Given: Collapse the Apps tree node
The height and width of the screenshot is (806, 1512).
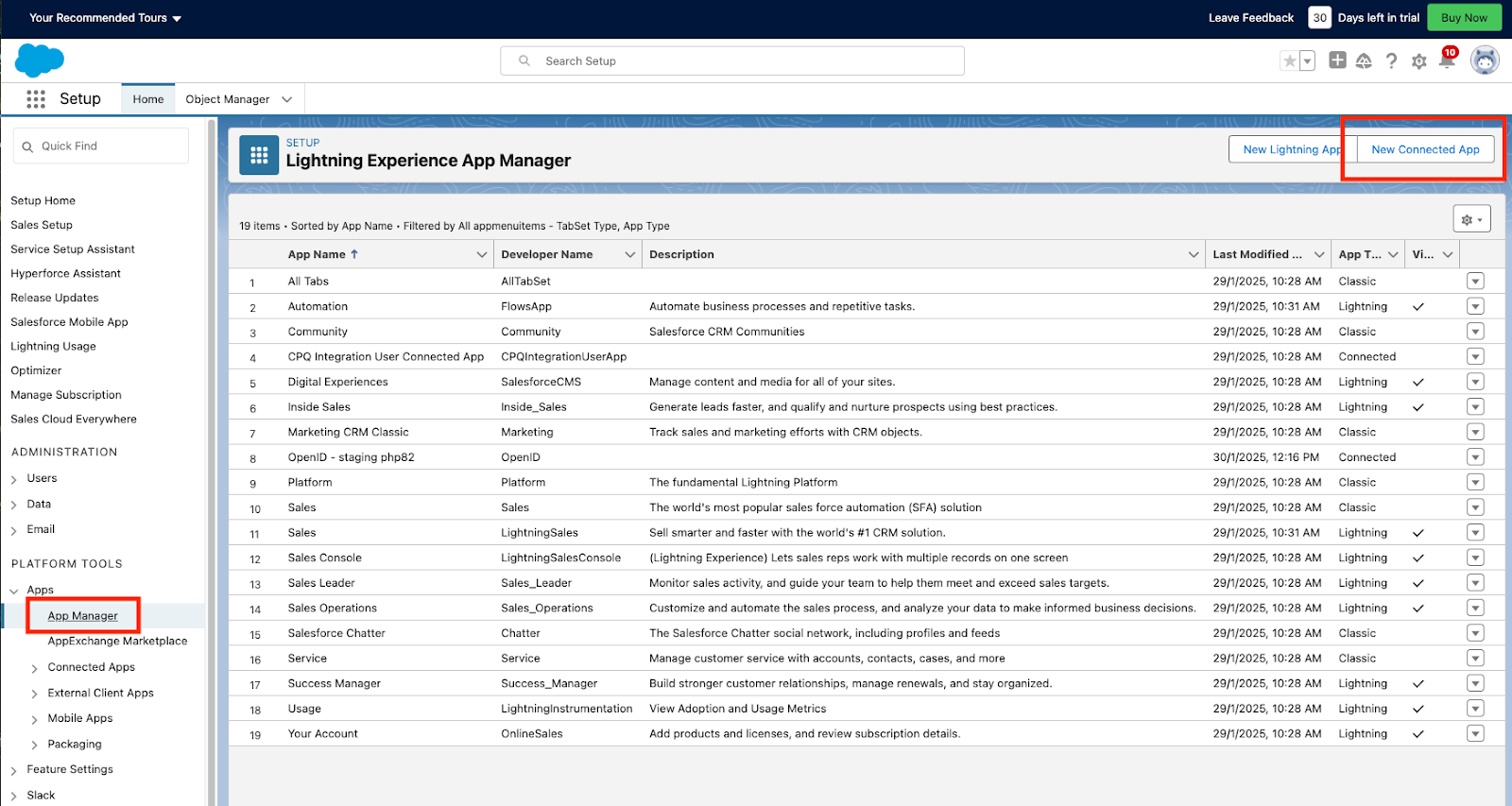Looking at the screenshot, I should click(x=13, y=591).
